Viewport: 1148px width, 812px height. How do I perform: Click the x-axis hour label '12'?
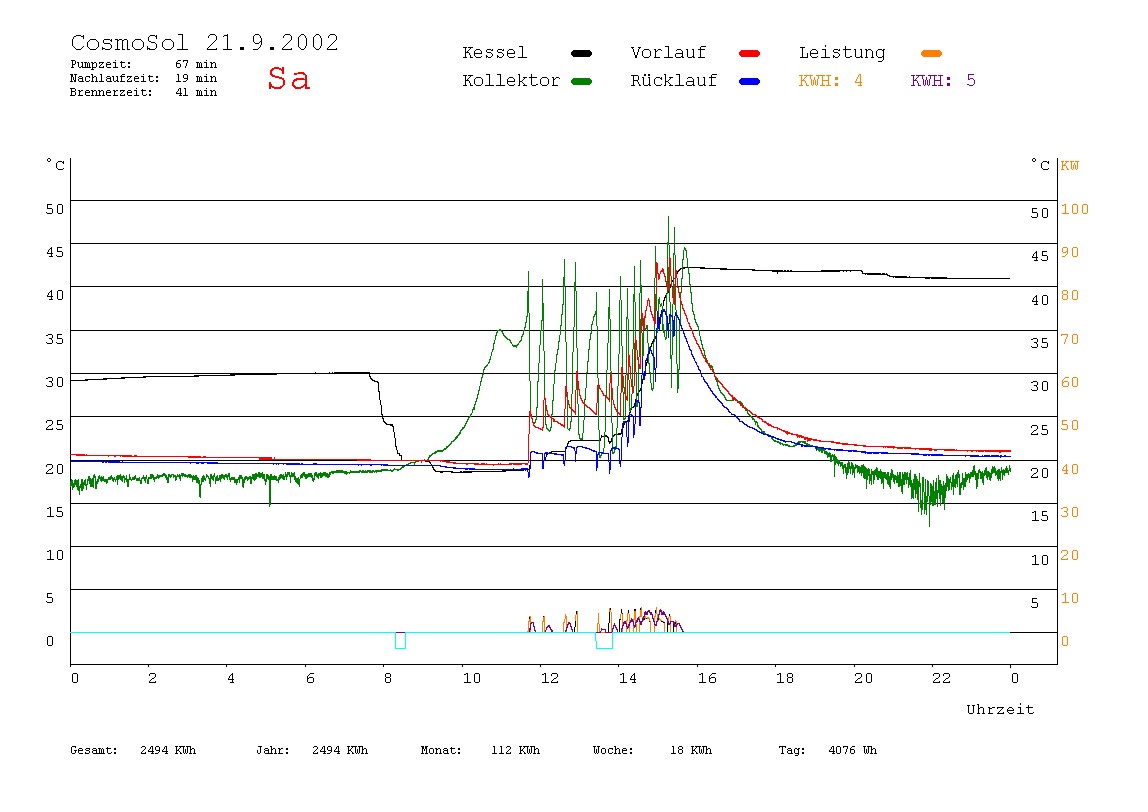tap(550, 679)
